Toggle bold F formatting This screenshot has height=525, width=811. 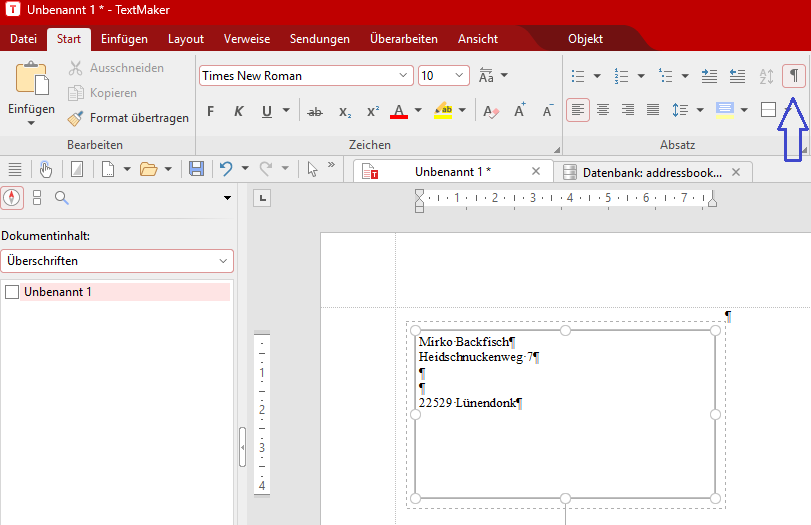pos(211,111)
